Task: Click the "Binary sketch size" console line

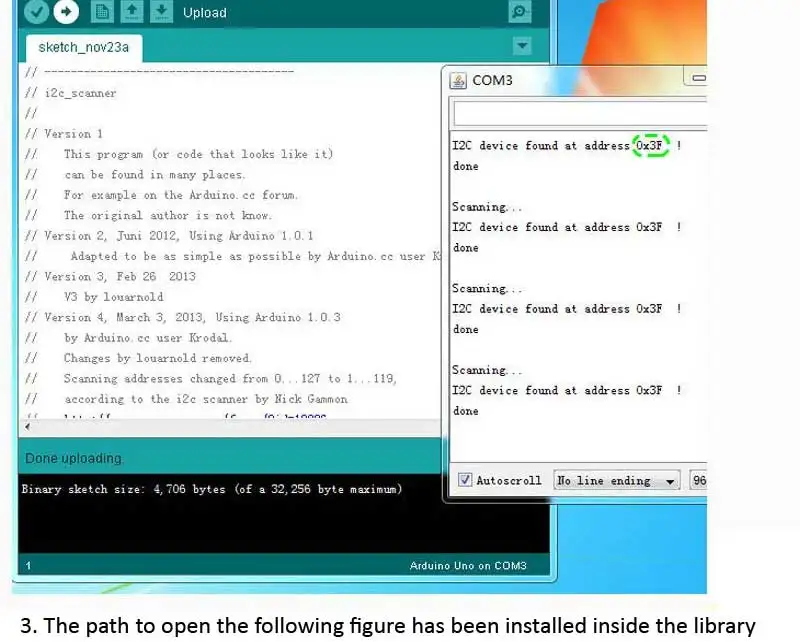Action: pos(212,489)
